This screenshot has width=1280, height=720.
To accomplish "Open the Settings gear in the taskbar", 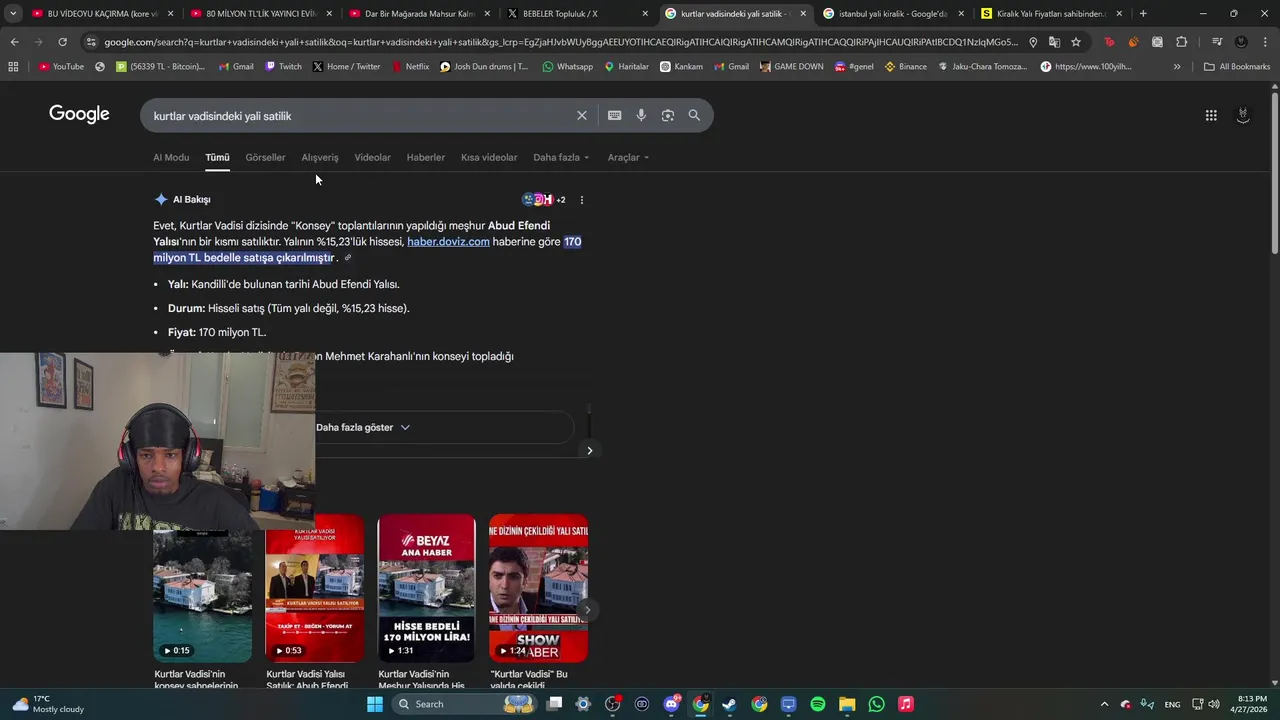I will click(583, 704).
